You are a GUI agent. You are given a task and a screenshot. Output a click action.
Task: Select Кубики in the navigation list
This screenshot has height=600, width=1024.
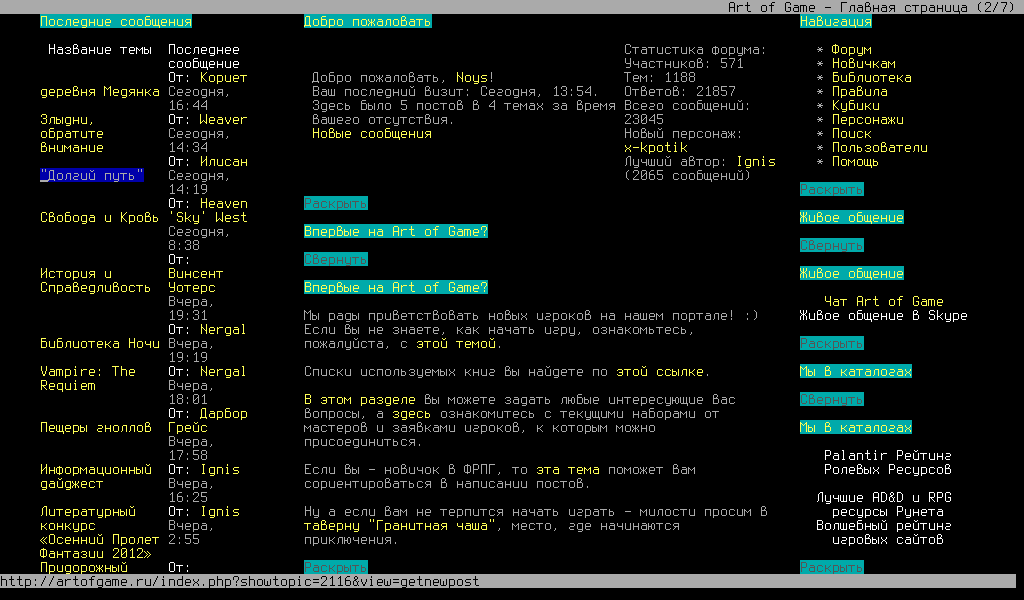pos(855,105)
